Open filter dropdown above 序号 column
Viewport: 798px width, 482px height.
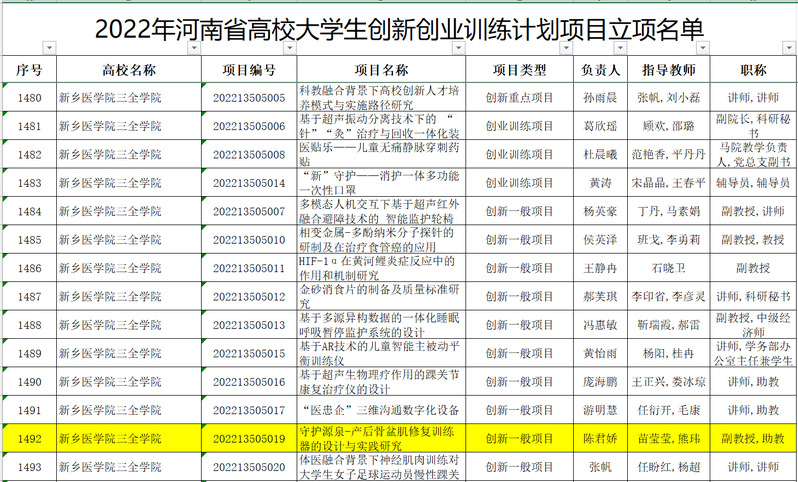click(x=49, y=49)
